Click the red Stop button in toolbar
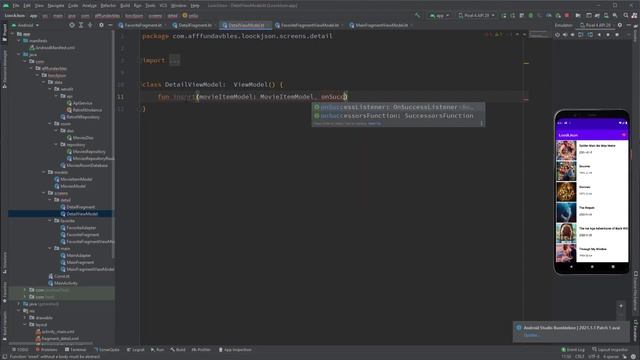Image resolution: width=640 pixels, height=360 pixels. pos(567,16)
